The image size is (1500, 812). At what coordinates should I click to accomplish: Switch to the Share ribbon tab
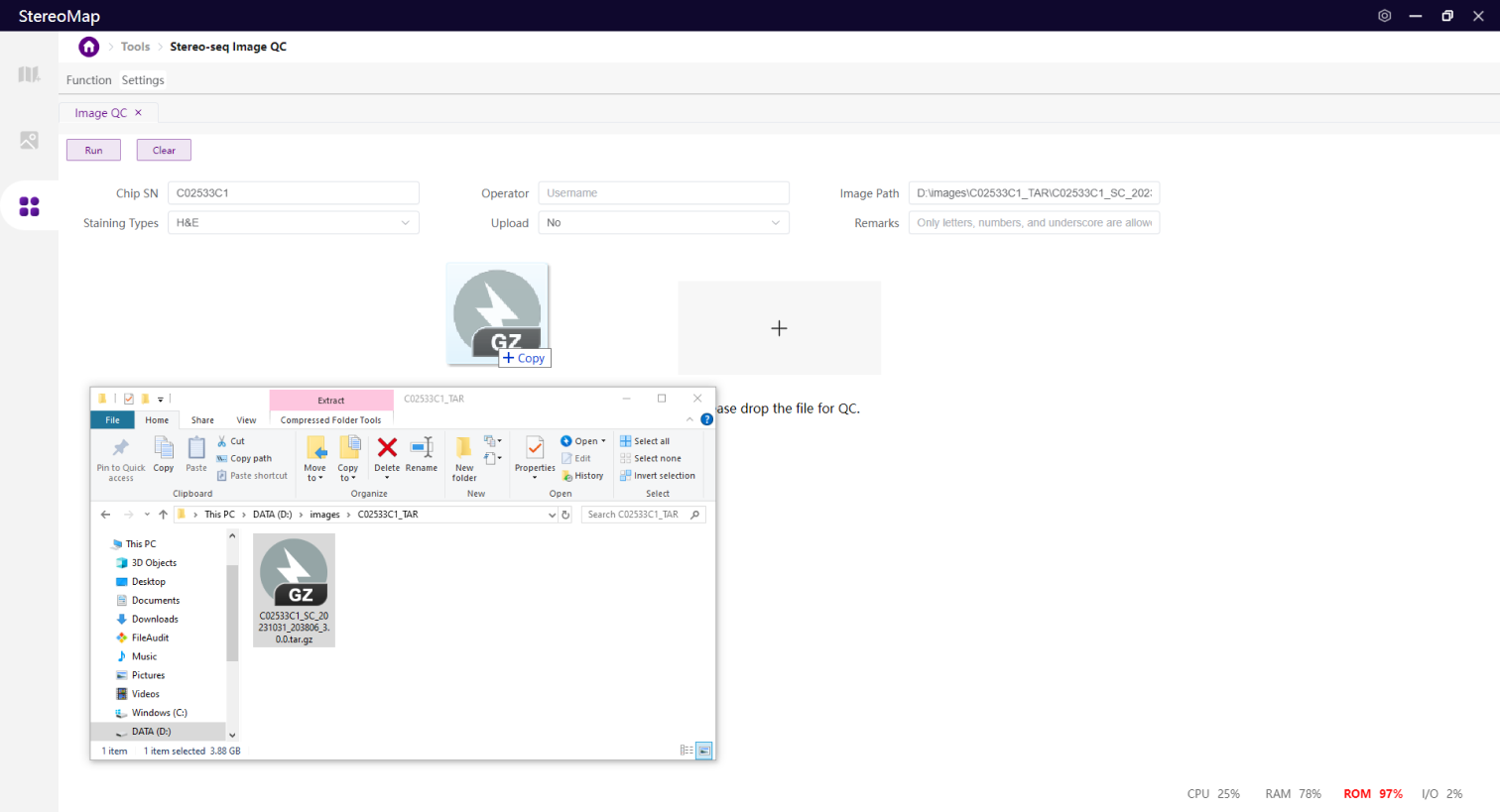(202, 420)
